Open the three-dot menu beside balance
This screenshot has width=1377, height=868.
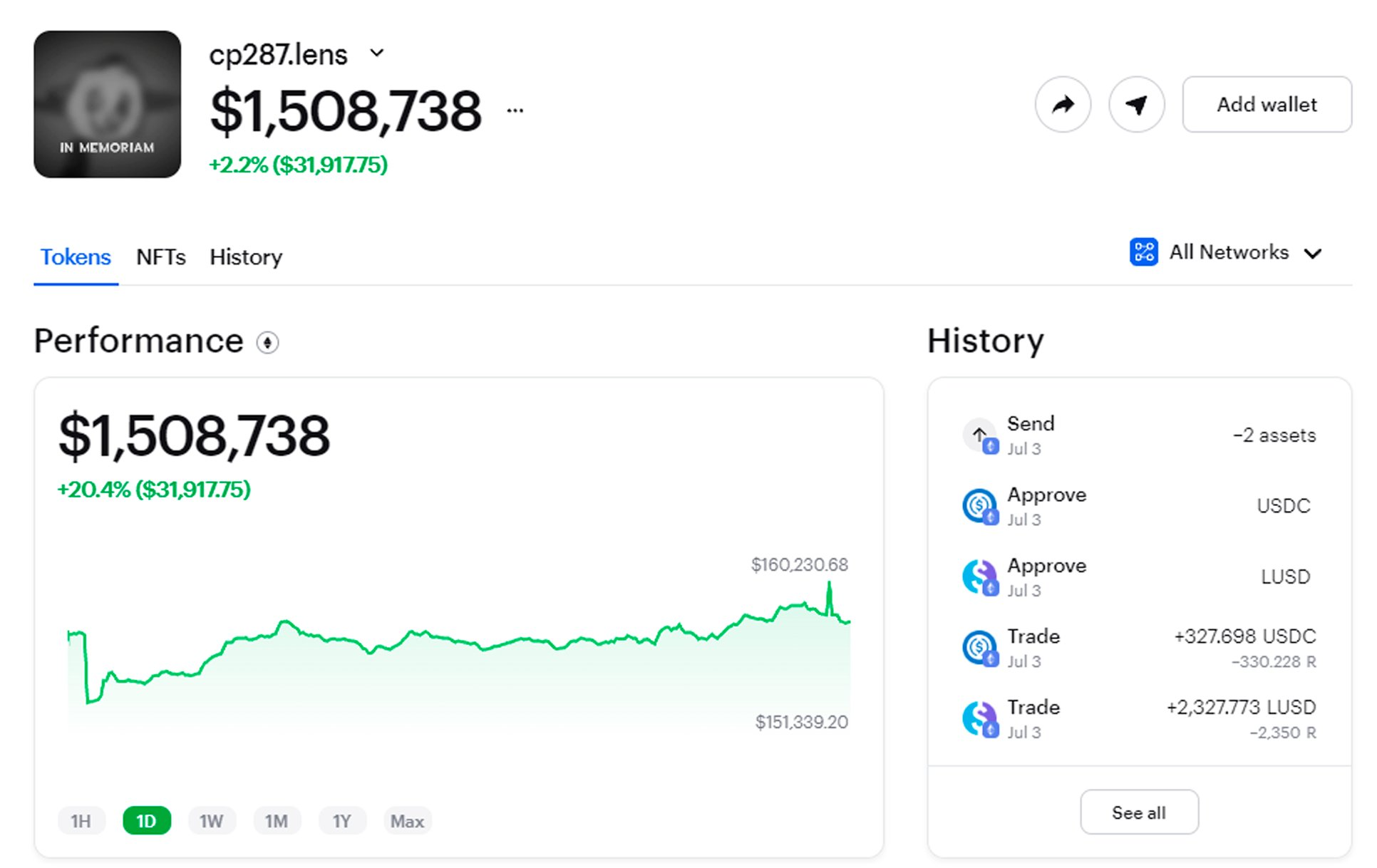[515, 110]
